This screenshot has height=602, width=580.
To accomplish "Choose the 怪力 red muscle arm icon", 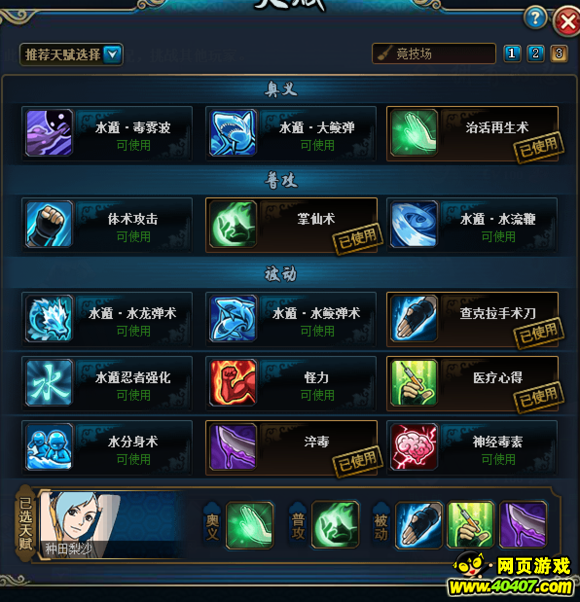I will point(233,382).
